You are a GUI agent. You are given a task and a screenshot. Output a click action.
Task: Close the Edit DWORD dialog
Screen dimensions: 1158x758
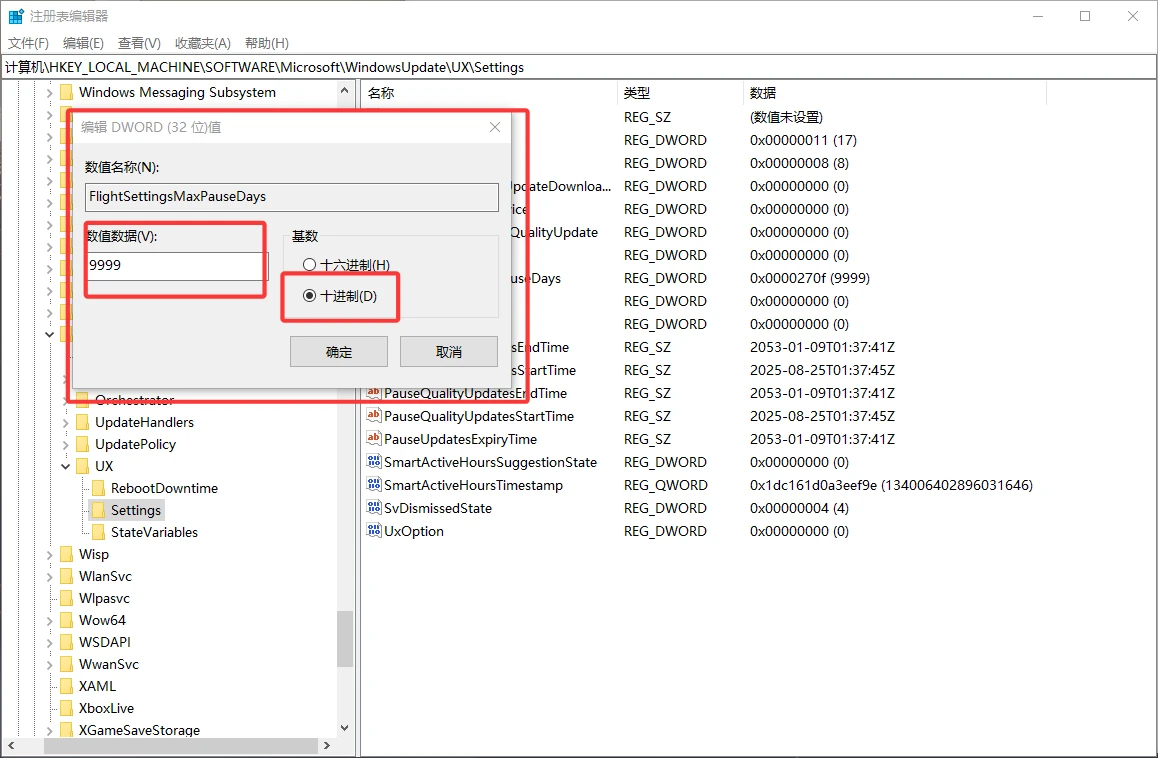pos(495,127)
